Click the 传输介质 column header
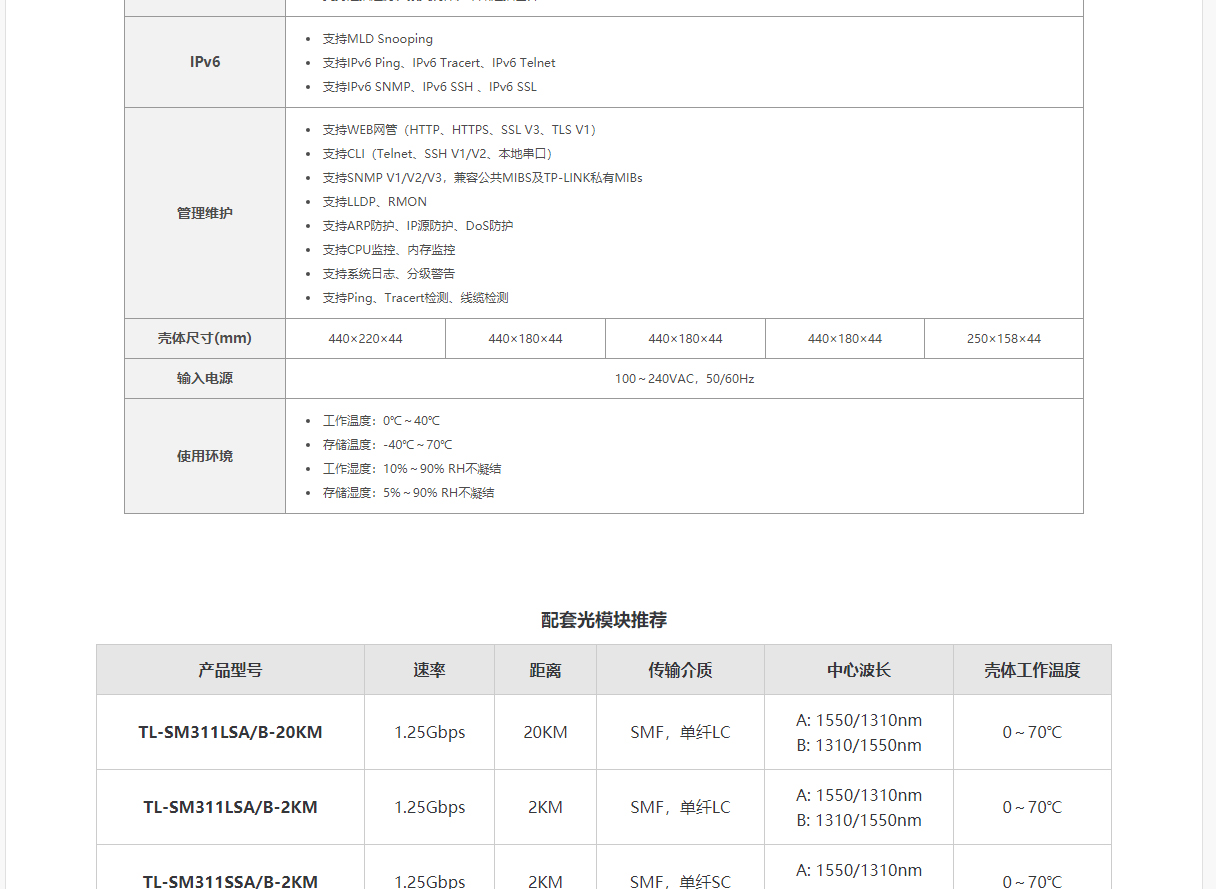The height and width of the screenshot is (889, 1216). click(680, 670)
